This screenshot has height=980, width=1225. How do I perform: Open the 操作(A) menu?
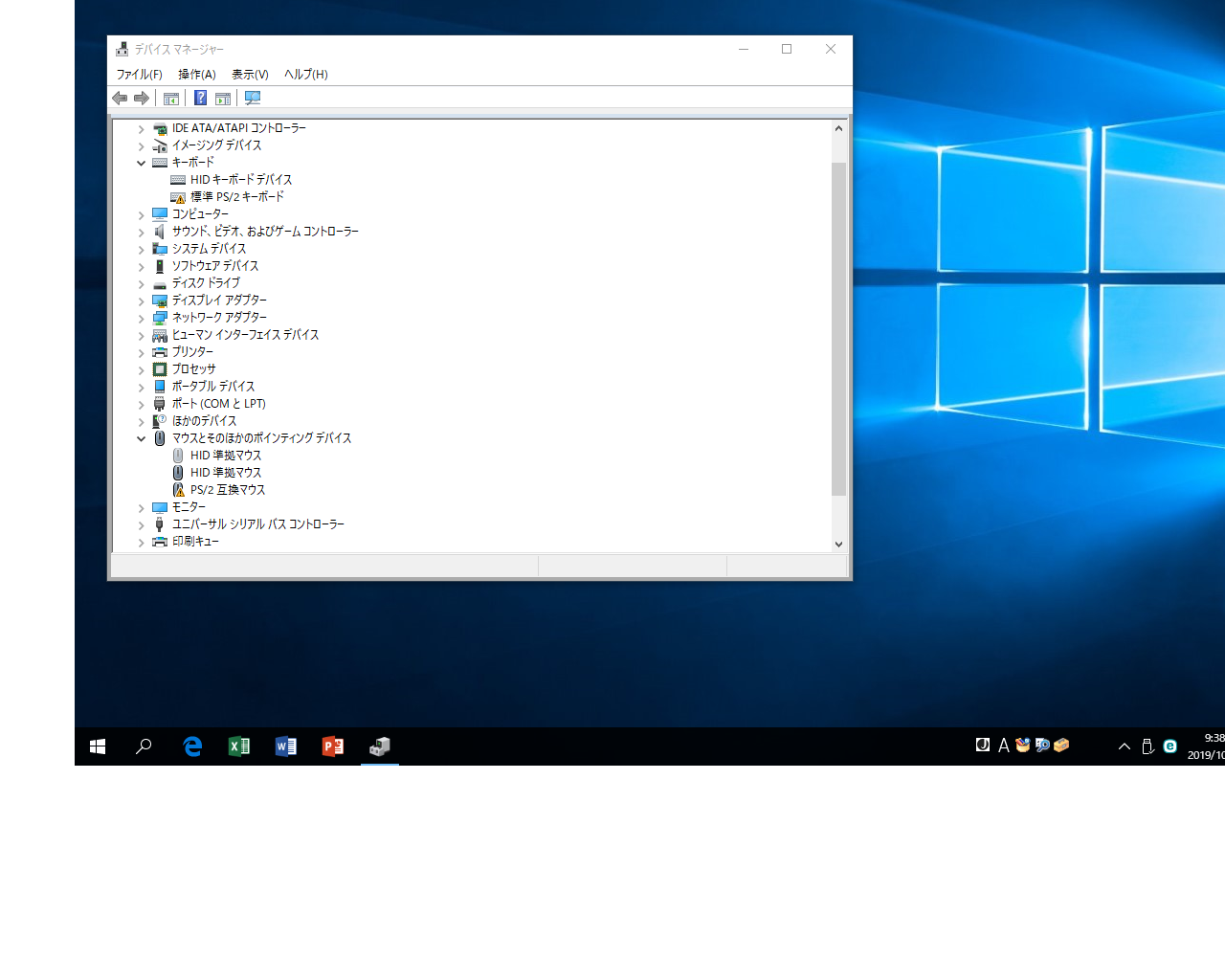196,74
